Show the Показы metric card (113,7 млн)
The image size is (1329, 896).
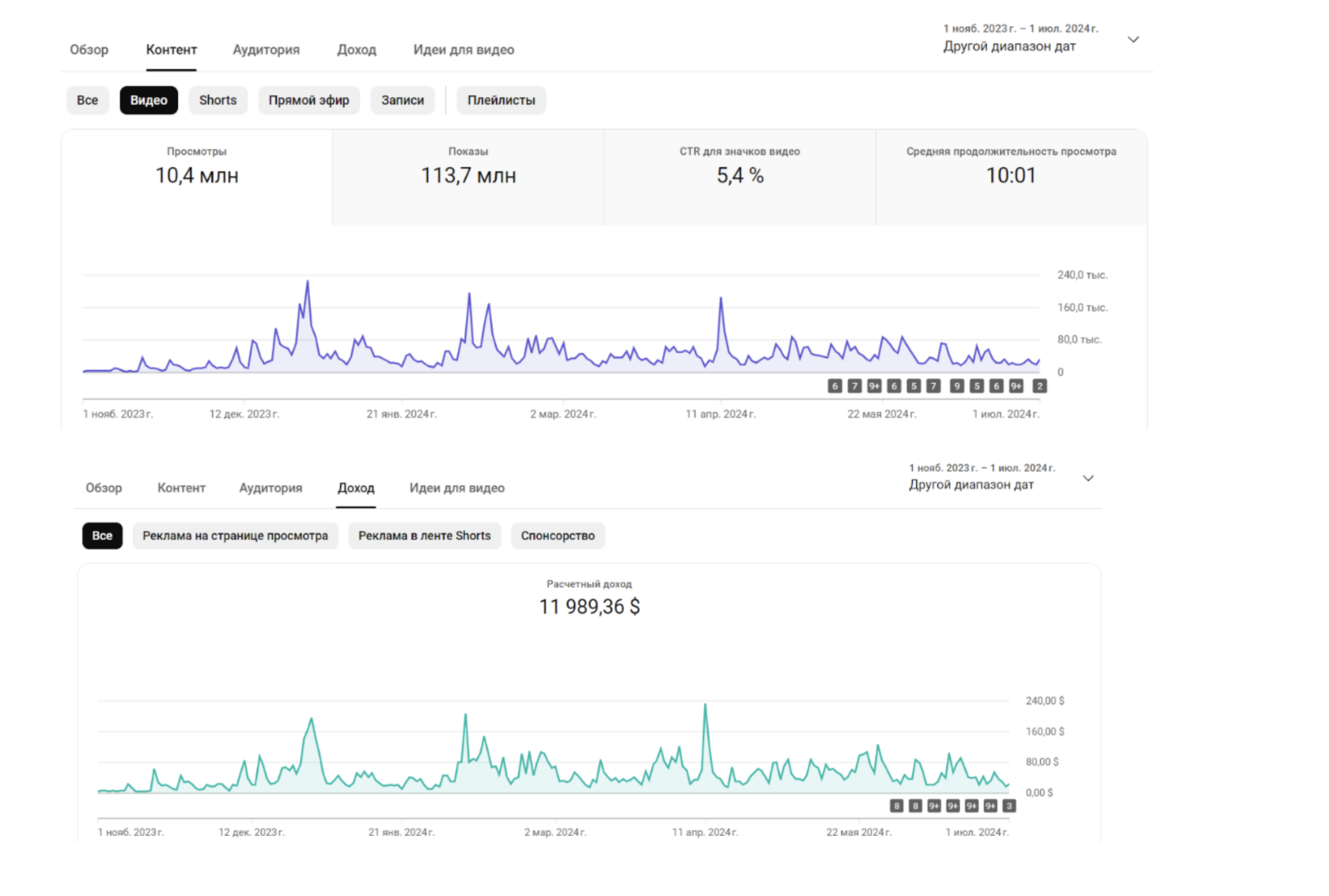[468, 177]
